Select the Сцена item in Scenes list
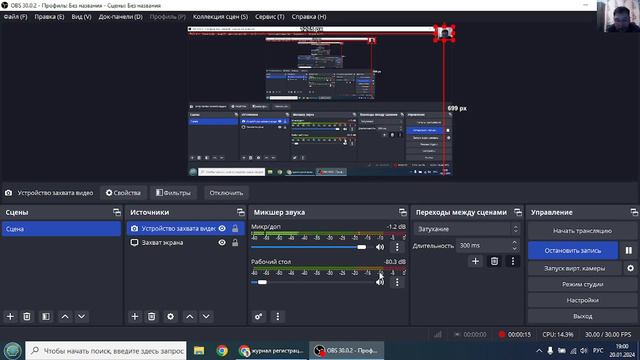This screenshot has height=360, width=640. [x=61, y=229]
